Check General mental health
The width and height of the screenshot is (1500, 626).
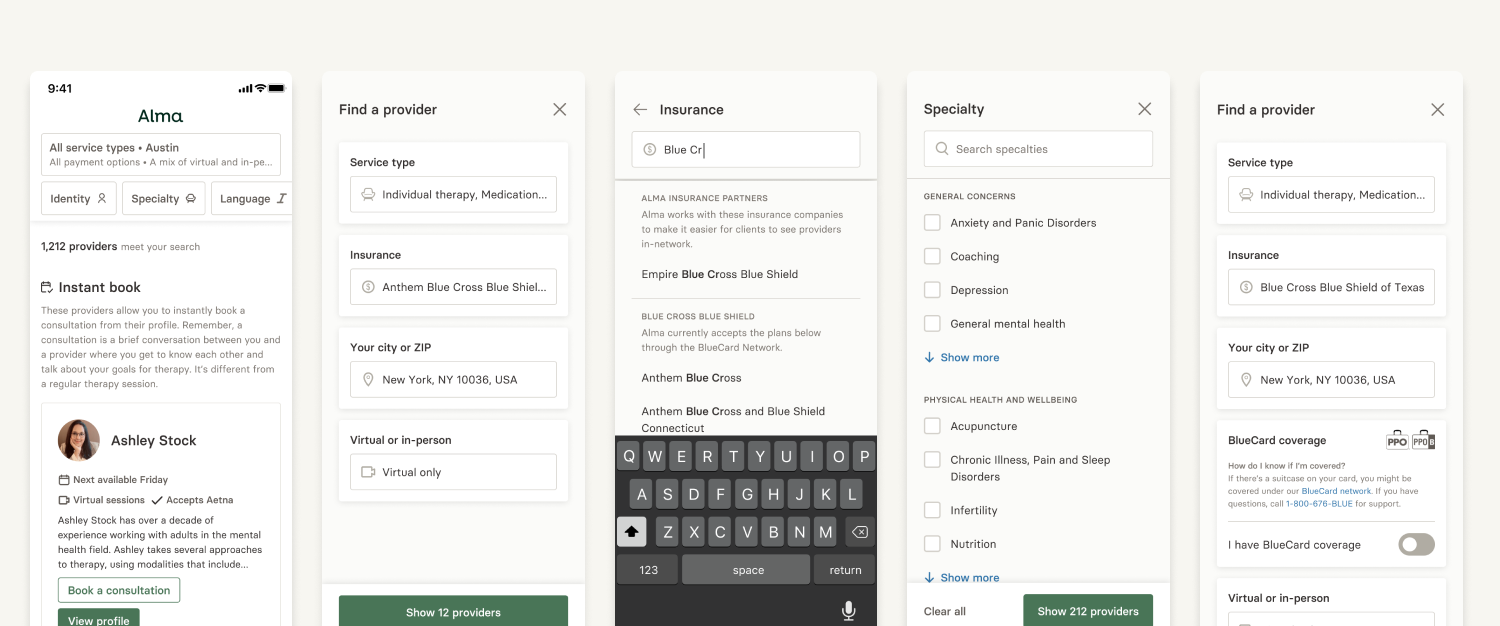click(932, 324)
